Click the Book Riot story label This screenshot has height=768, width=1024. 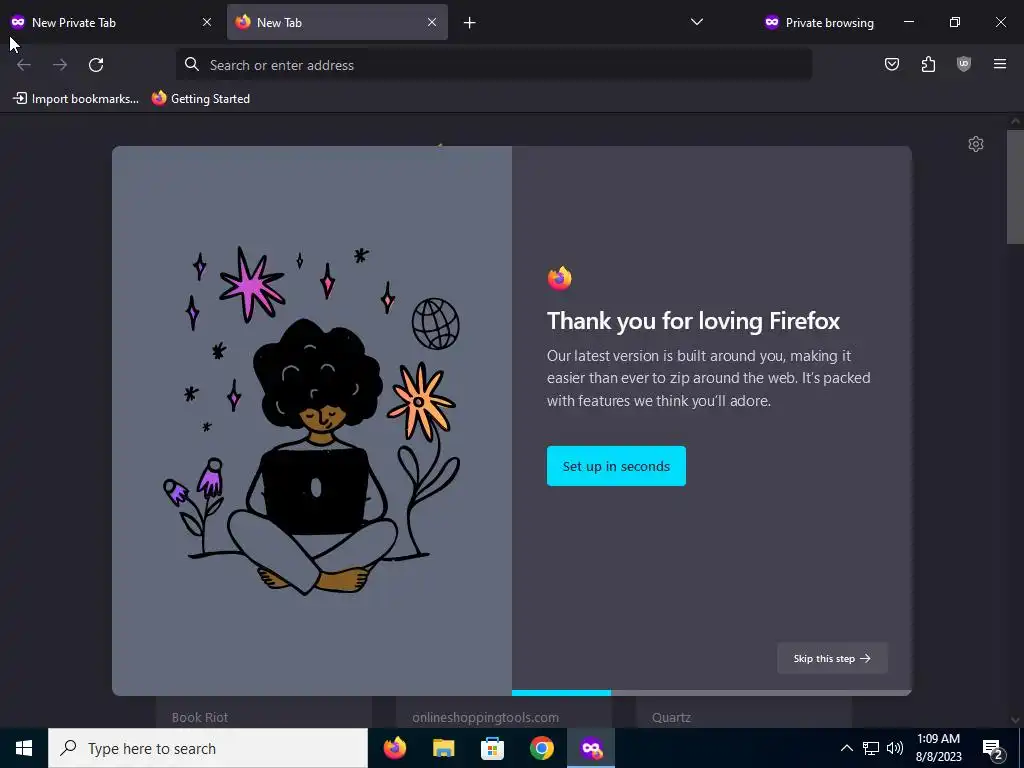click(x=200, y=717)
